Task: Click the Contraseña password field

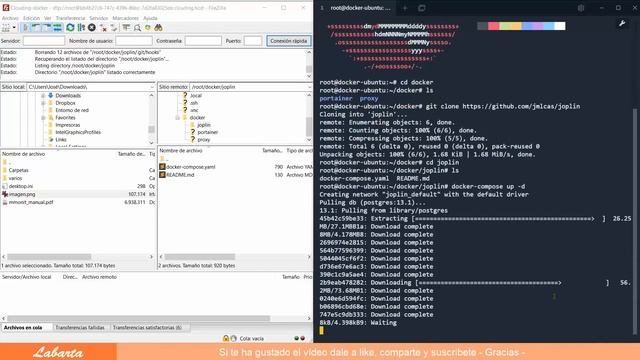Action: point(203,41)
